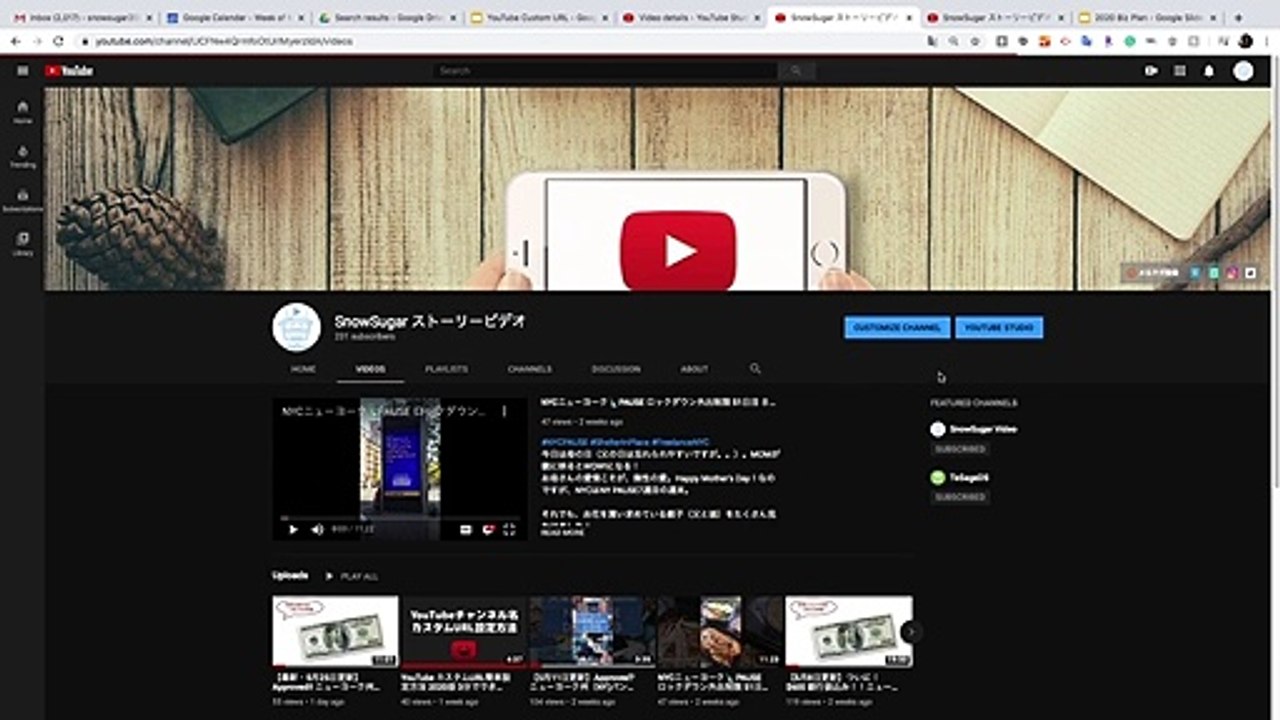Open the YouTube custom URL tutorial thumbnail
Screen dimensions: 1280x720
click(463, 631)
